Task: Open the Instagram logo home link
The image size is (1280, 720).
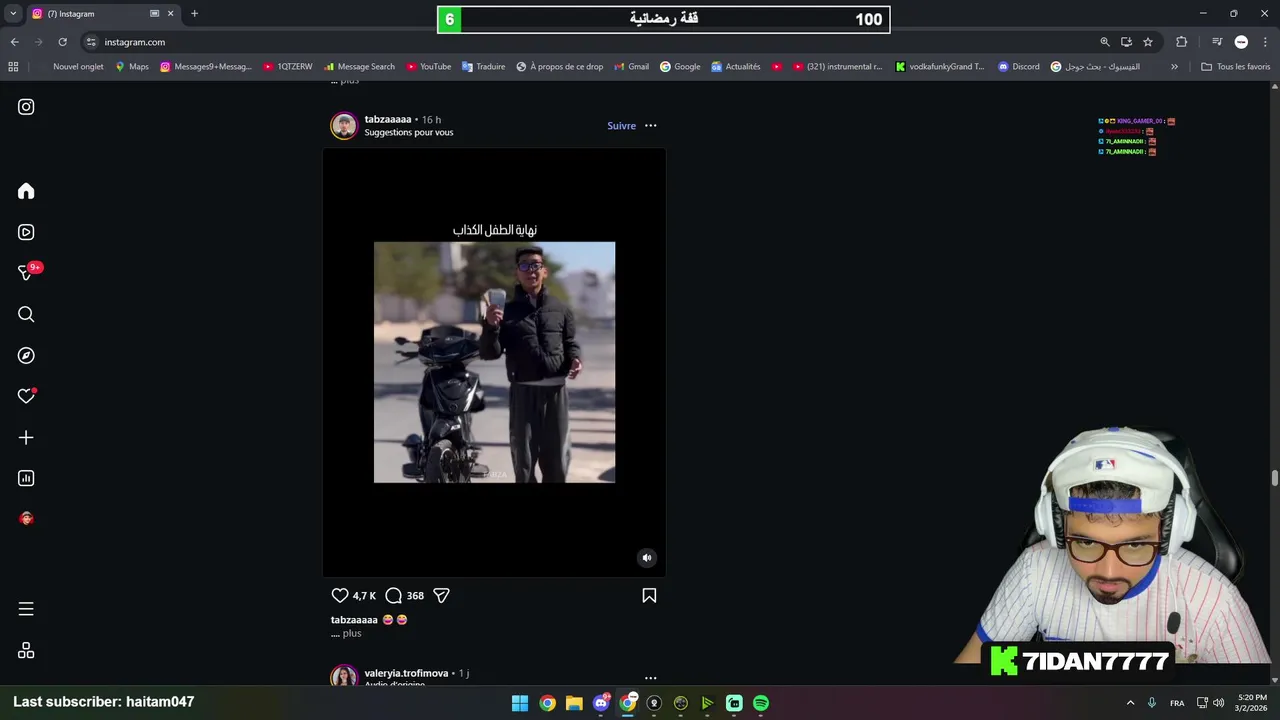Action: 26,107
